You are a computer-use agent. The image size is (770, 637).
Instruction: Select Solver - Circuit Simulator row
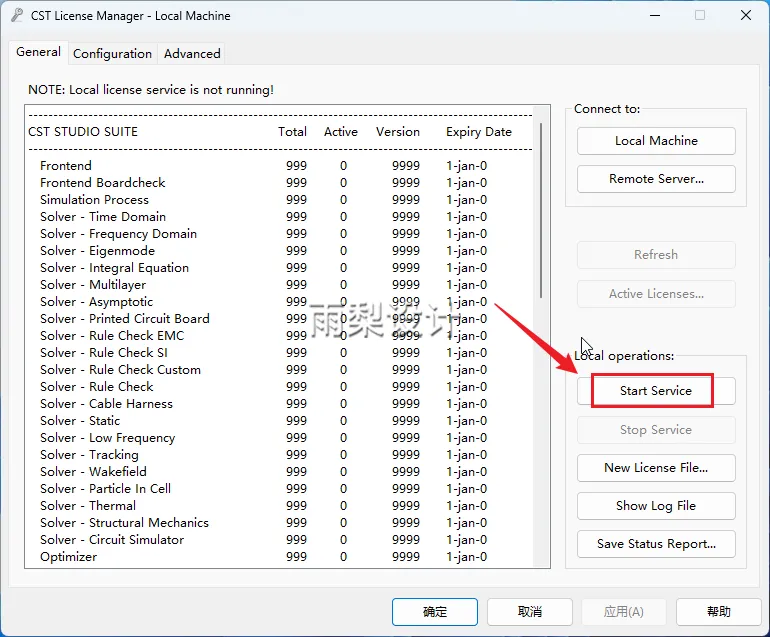click(x=263, y=540)
